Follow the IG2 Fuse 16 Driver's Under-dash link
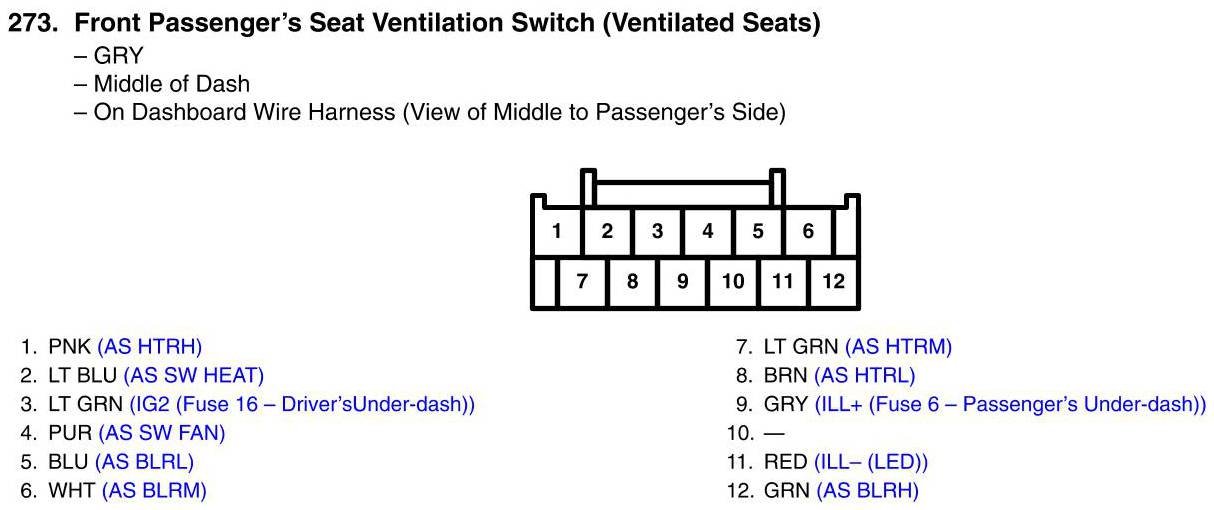This screenshot has height=510, width=1214. click(x=302, y=405)
